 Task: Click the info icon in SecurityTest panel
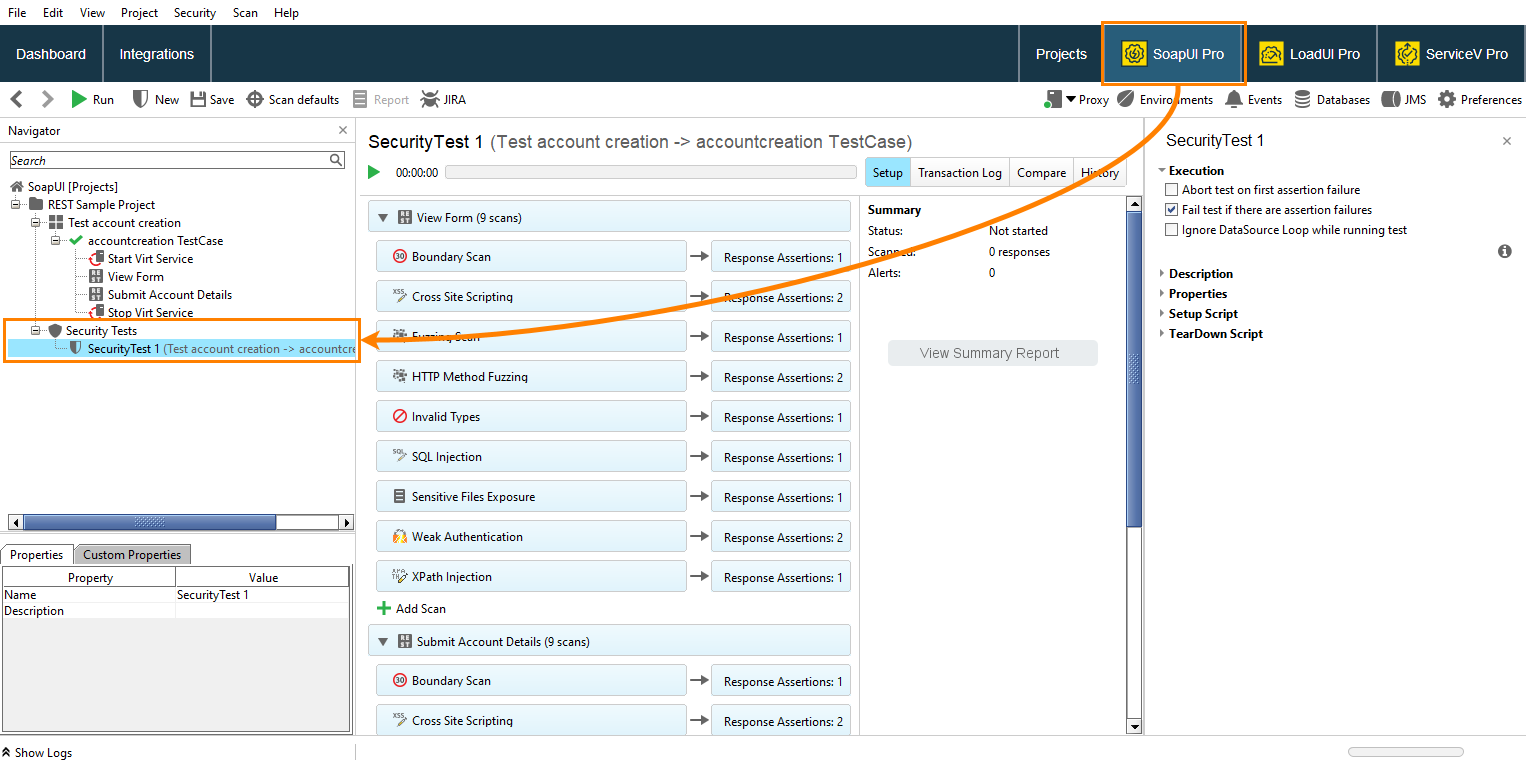(x=1505, y=251)
